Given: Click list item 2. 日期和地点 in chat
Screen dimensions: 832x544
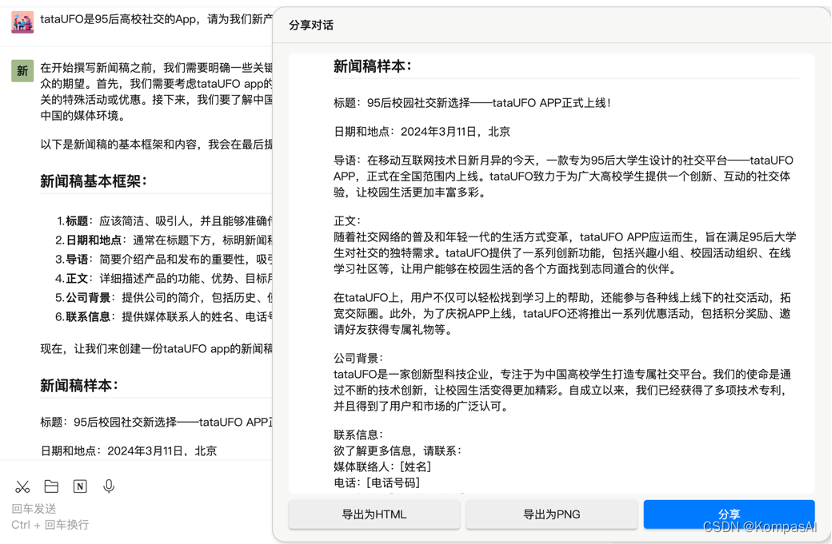Looking at the screenshot, I should [164, 240].
